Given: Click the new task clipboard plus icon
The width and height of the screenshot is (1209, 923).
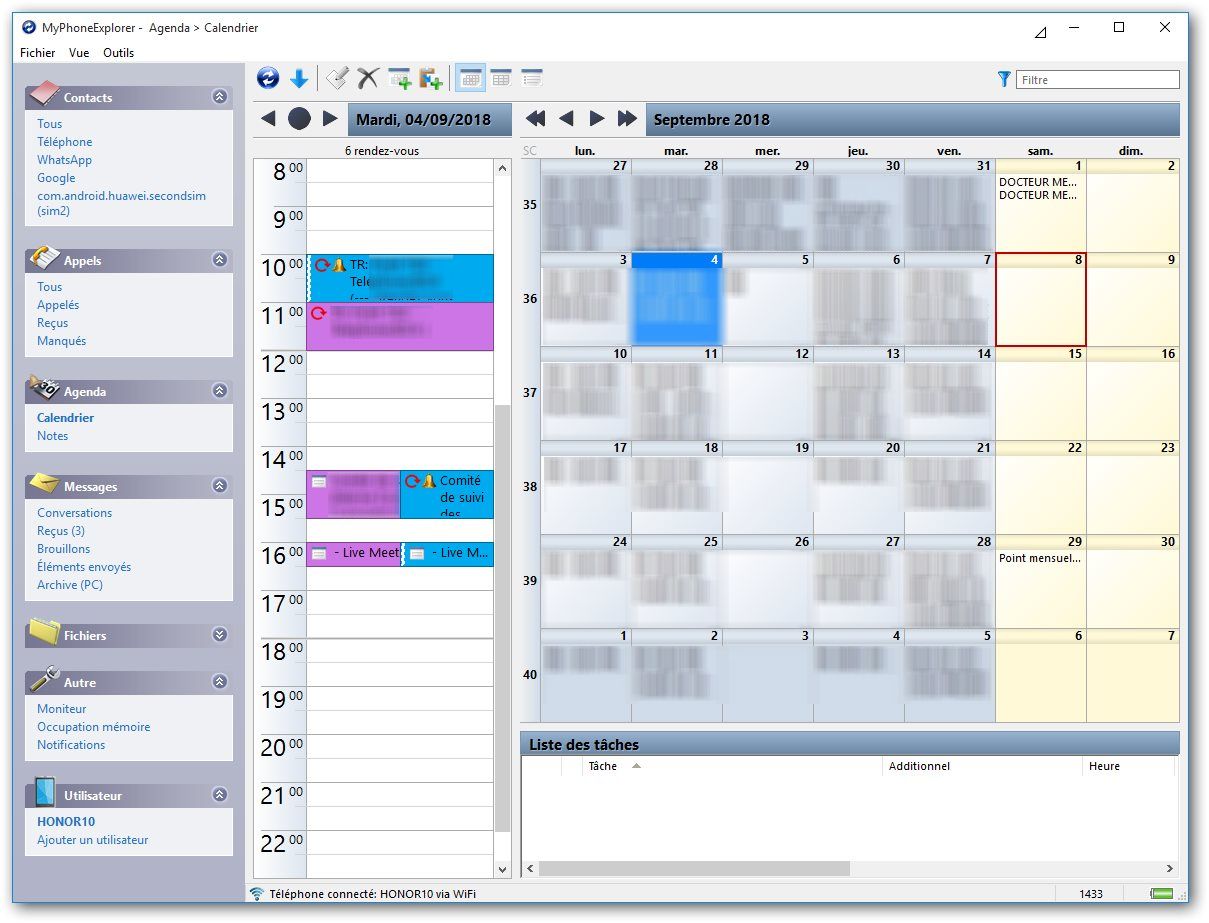Looking at the screenshot, I should [431, 78].
